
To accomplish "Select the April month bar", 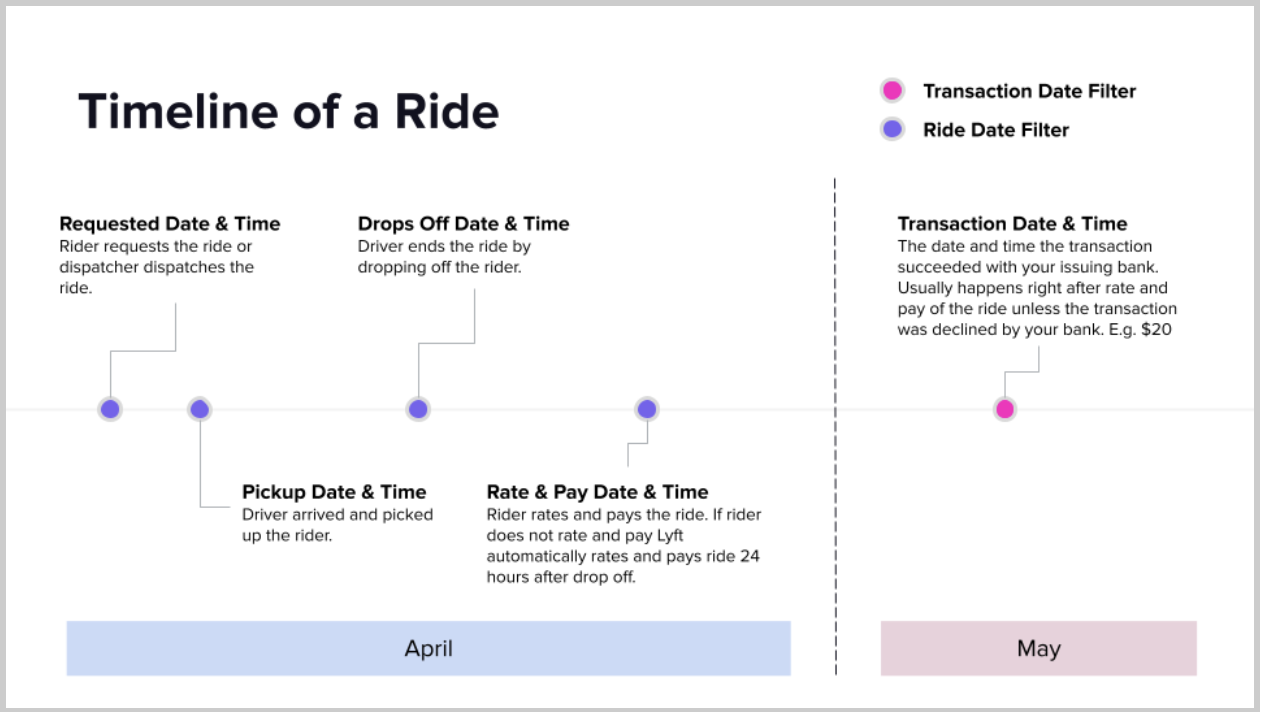I will [428, 648].
